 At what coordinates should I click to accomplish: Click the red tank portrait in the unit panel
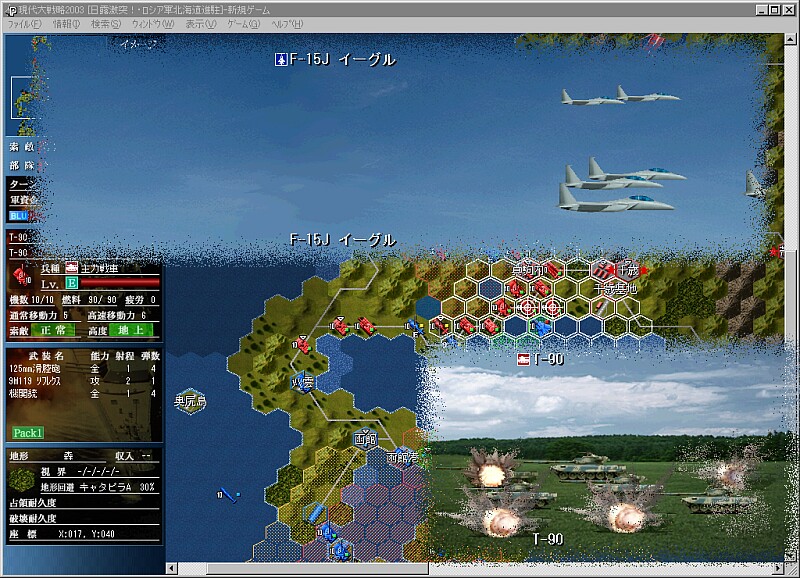(22, 276)
